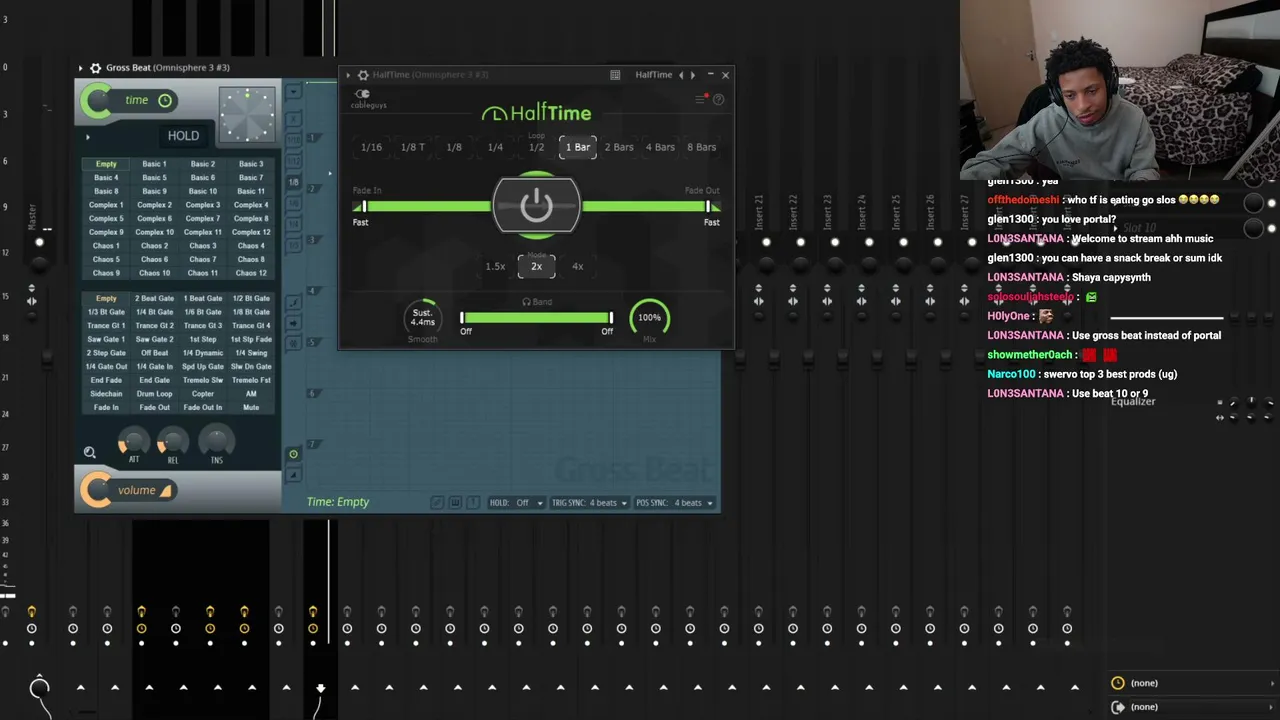The image size is (1280, 720).
Task: Expand the Gross Beat preset arrow beside HOLD
Action: pos(88,137)
